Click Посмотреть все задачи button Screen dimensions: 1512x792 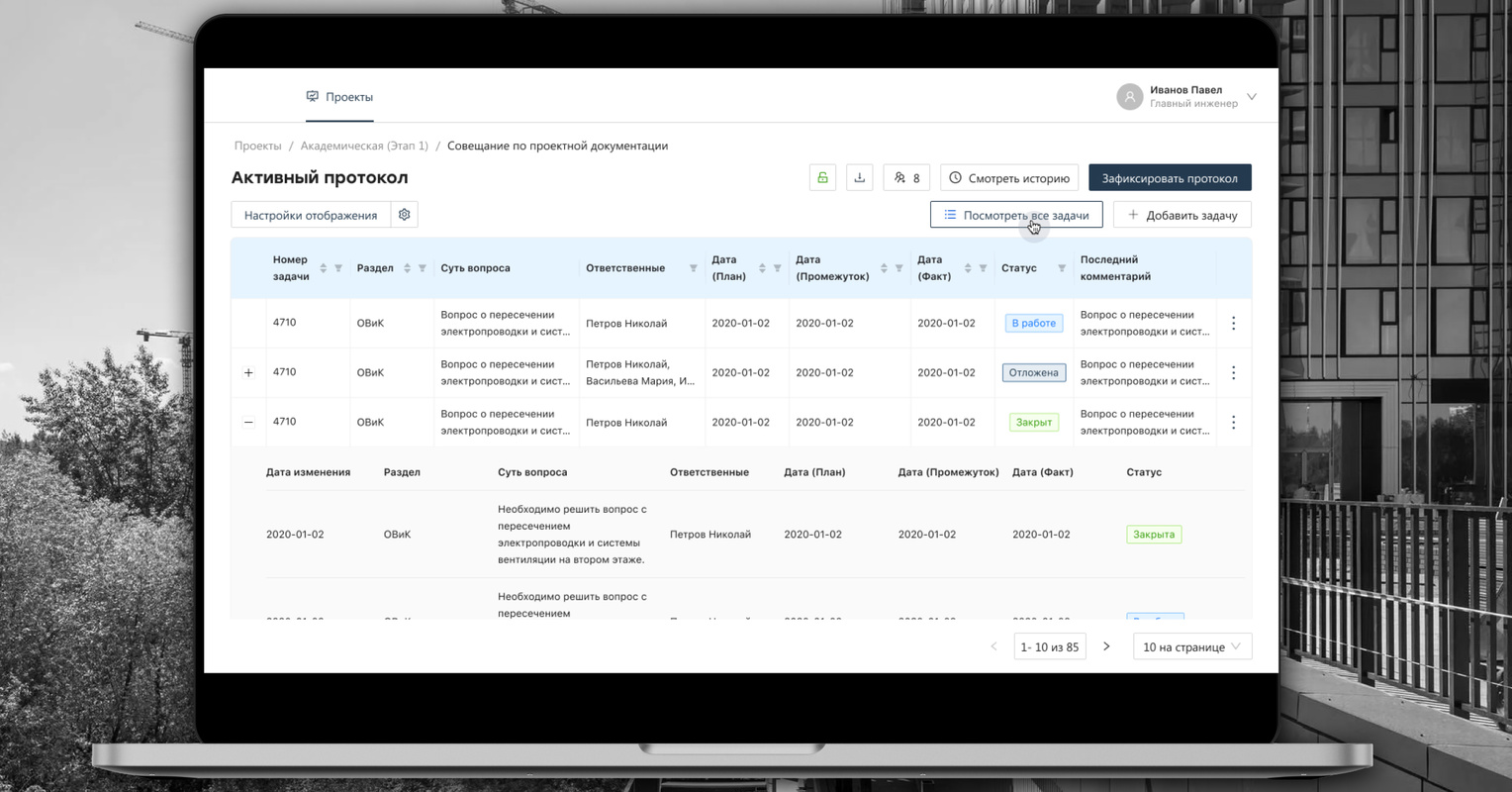point(1016,215)
